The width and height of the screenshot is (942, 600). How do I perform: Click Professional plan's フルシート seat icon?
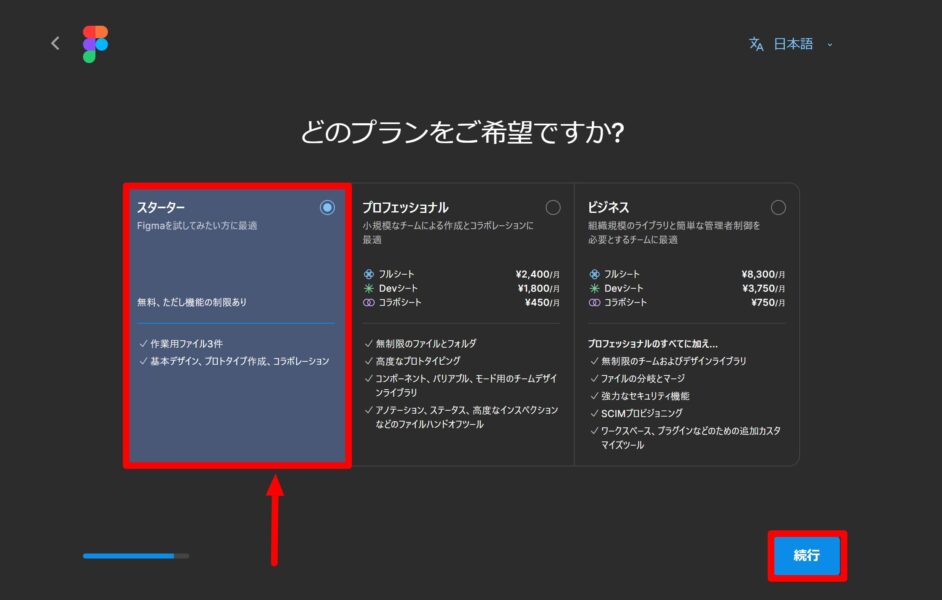[x=368, y=274]
